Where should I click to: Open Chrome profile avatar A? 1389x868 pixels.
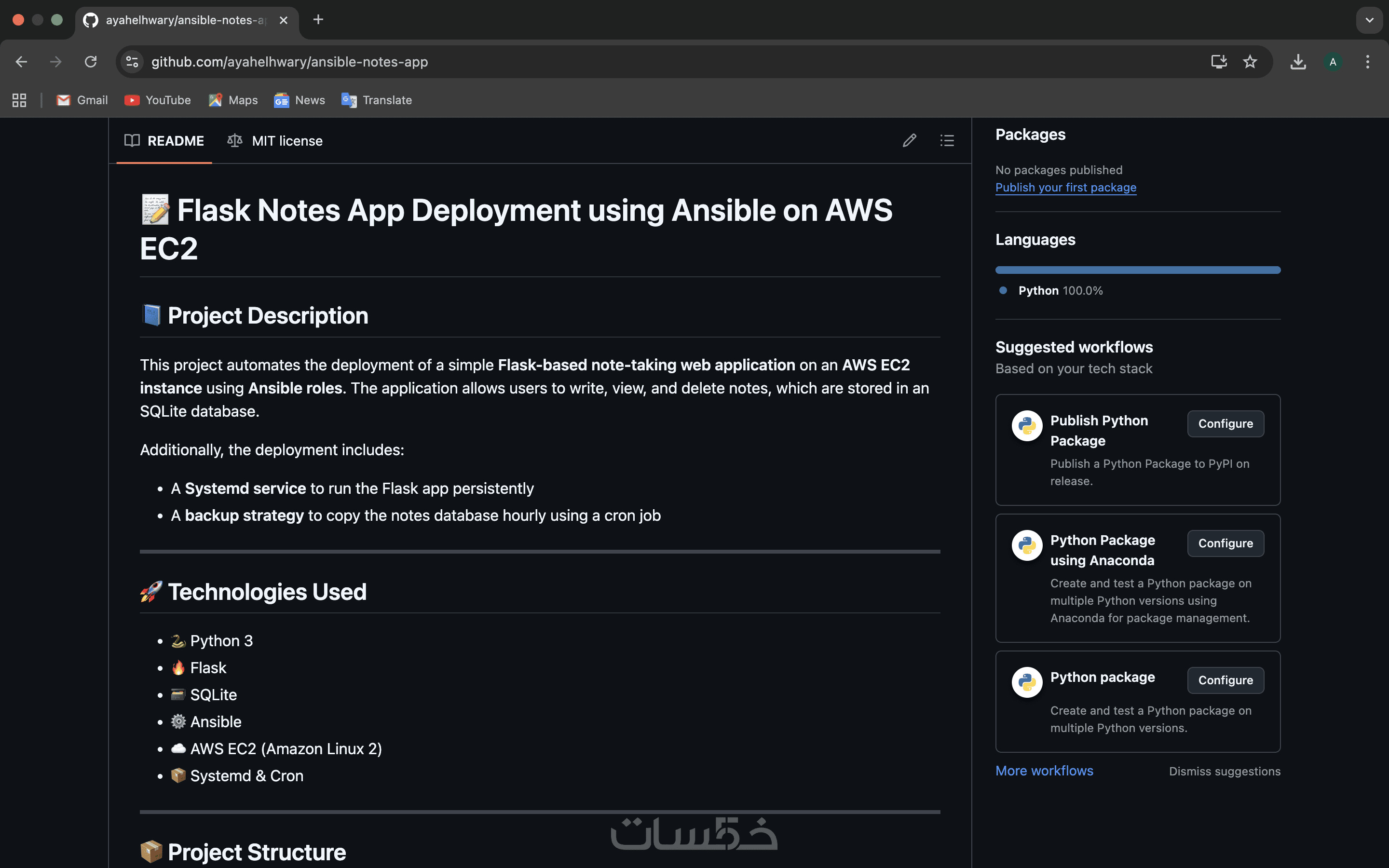pyautogui.click(x=1333, y=62)
